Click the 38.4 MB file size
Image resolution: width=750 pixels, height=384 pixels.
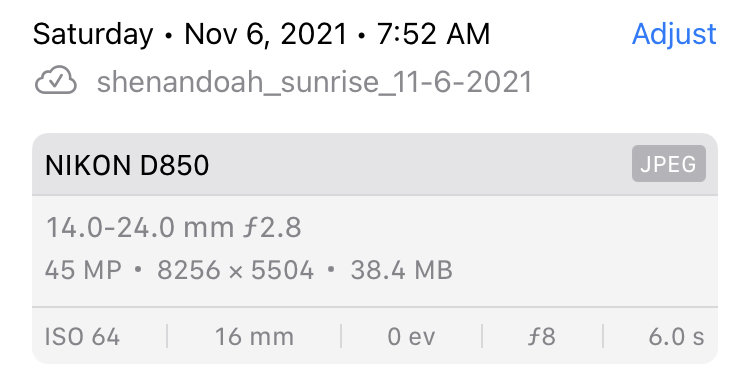[x=401, y=270]
